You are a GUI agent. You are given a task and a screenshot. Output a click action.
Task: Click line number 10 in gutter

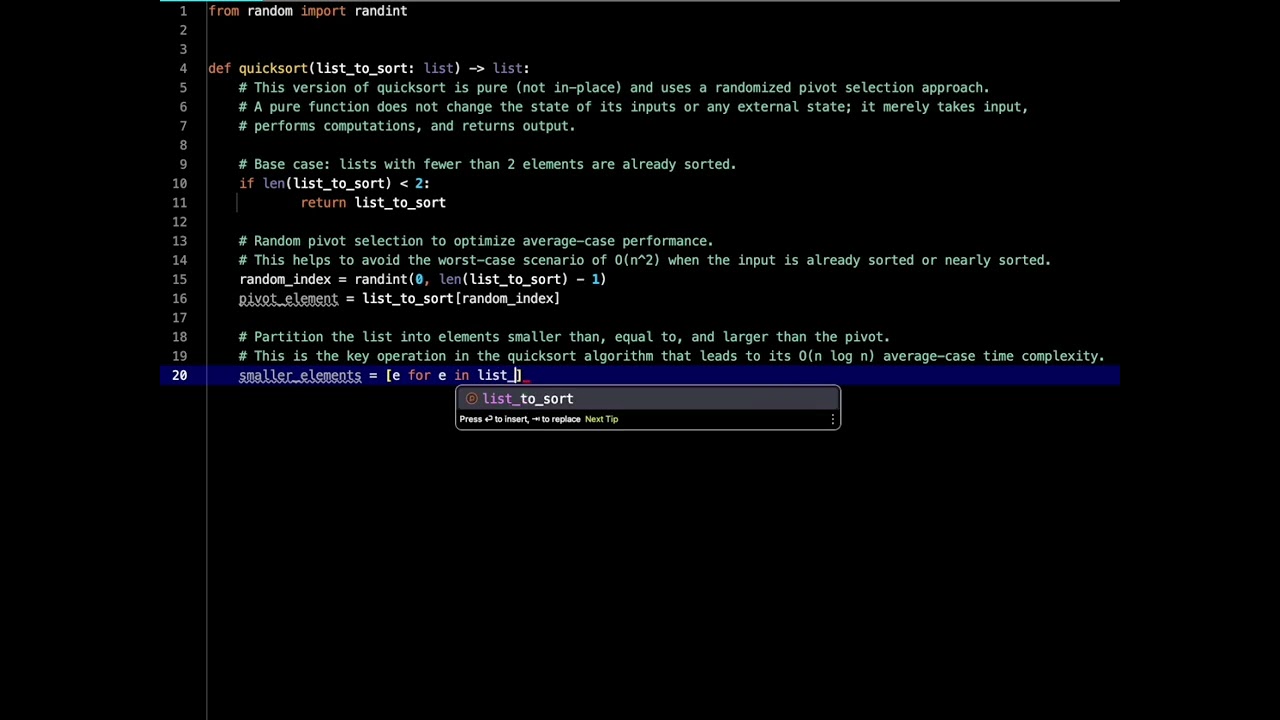pos(179,184)
